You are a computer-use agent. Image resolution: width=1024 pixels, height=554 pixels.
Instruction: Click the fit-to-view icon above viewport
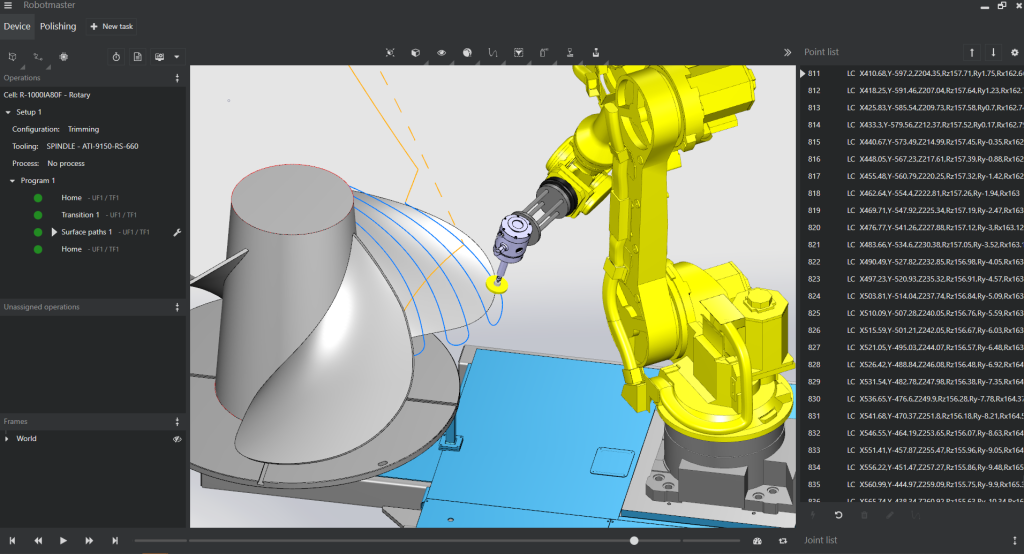click(390, 52)
